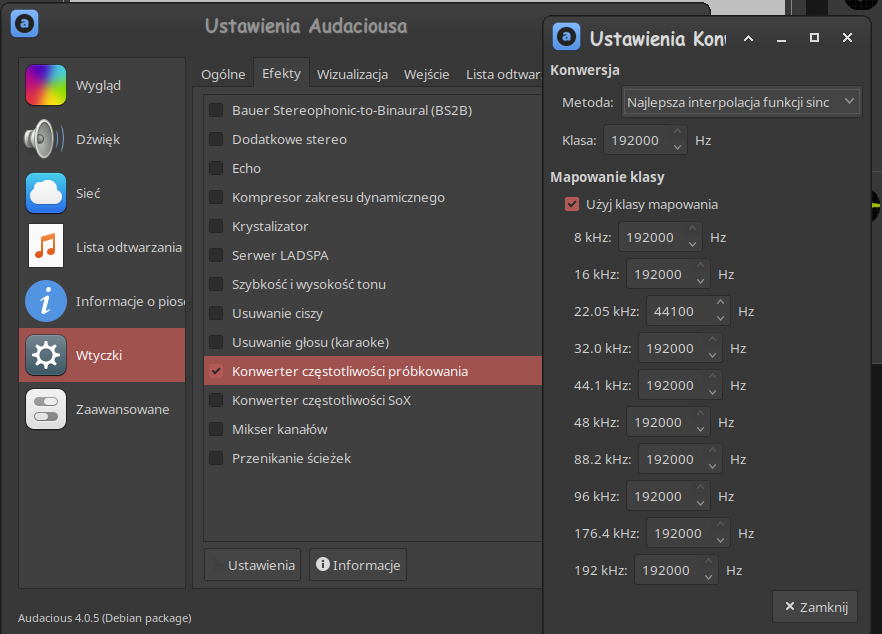
Task: Open the Informacje o piosence info icon
Action: [46, 301]
